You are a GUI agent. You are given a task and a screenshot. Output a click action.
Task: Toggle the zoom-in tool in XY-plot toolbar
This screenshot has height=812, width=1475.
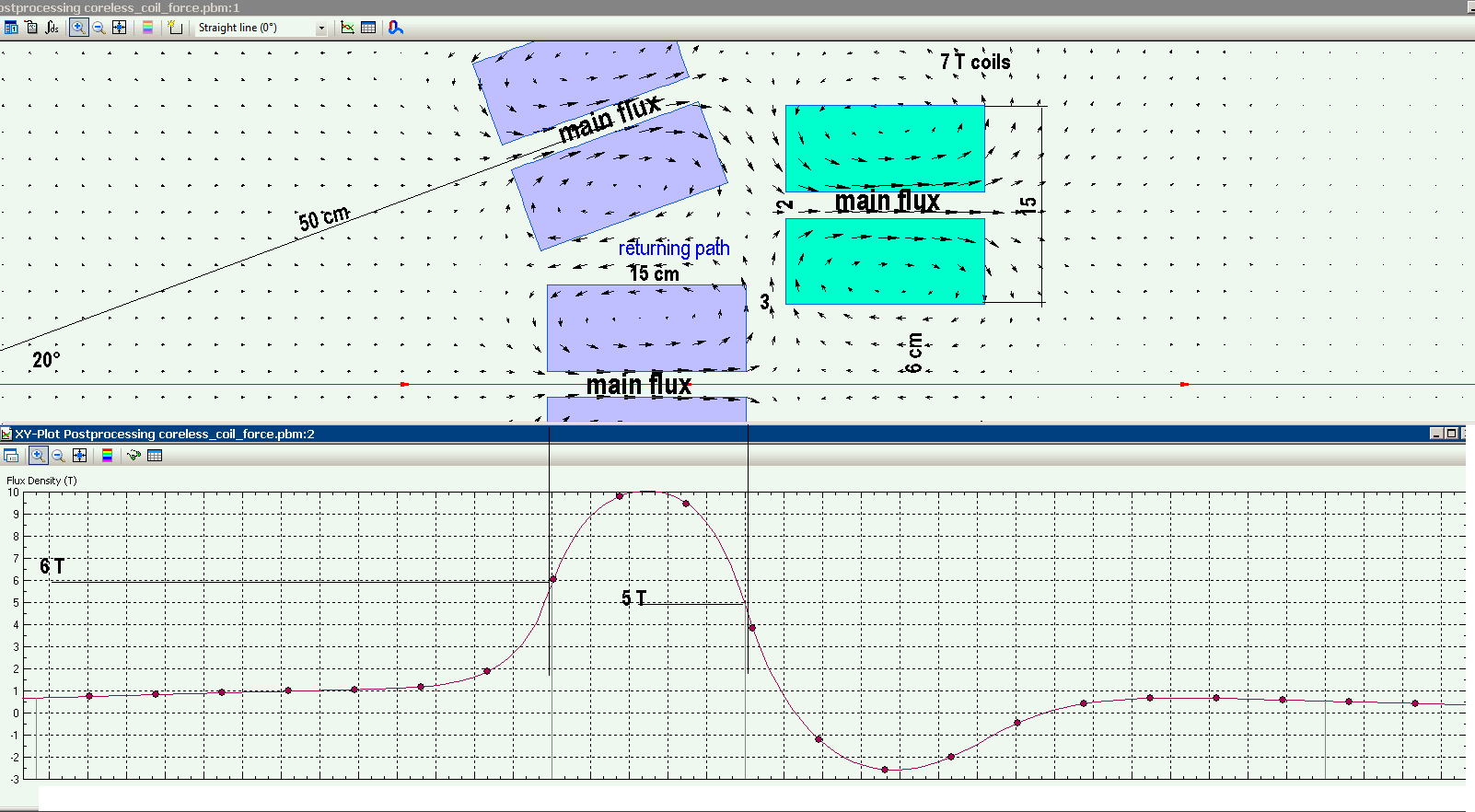click(38, 456)
